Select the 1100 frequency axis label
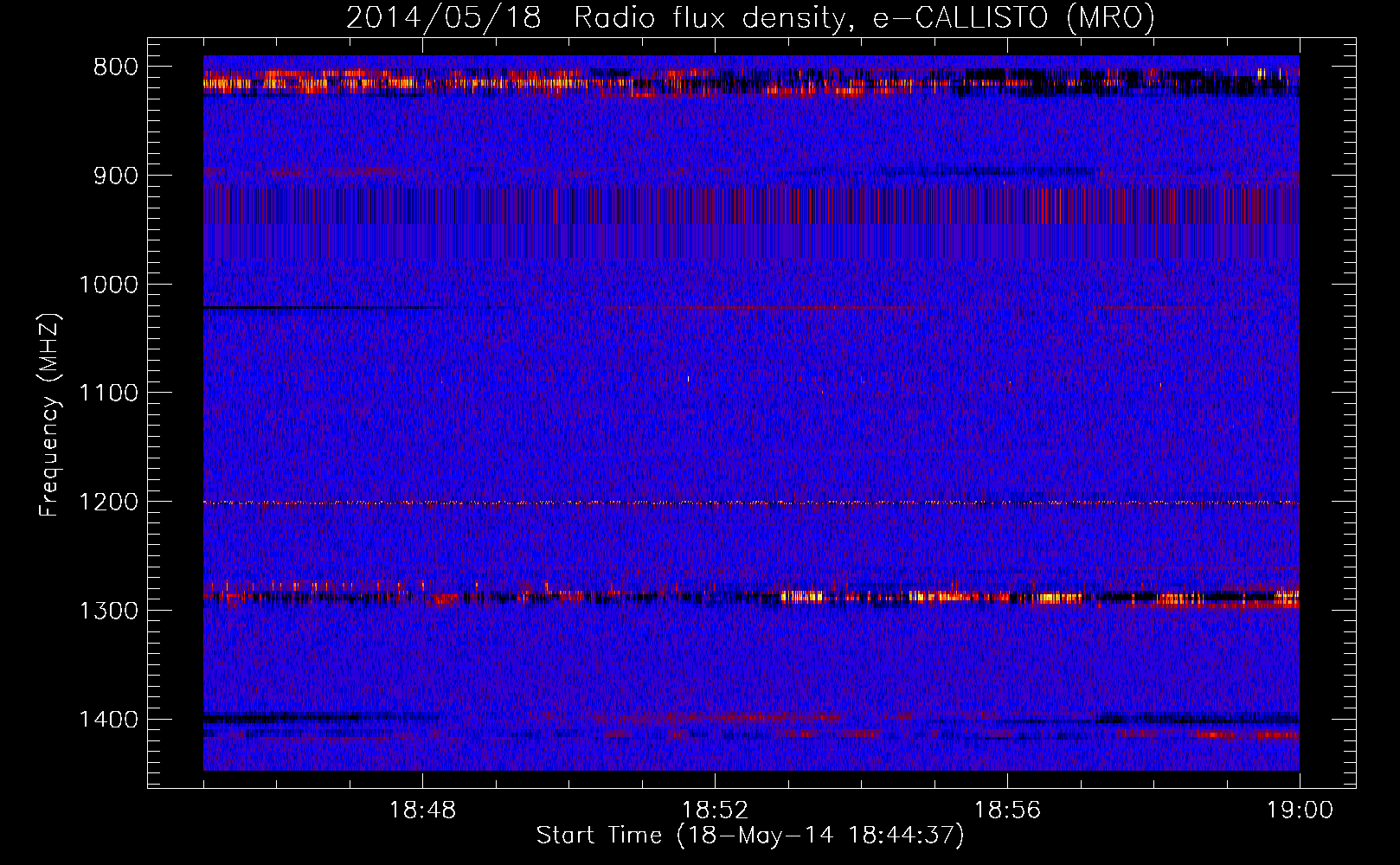The width and height of the screenshot is (1400, 865). (108, 393)
